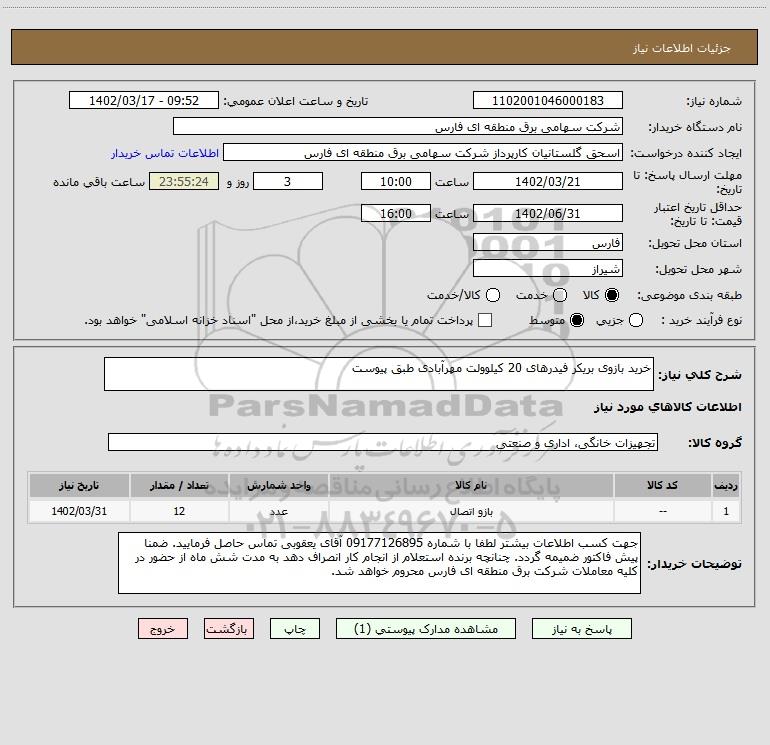Viewport: 770px width, 745px height.
Task: Click the کد کالا column header
Action: pos(662,486)
